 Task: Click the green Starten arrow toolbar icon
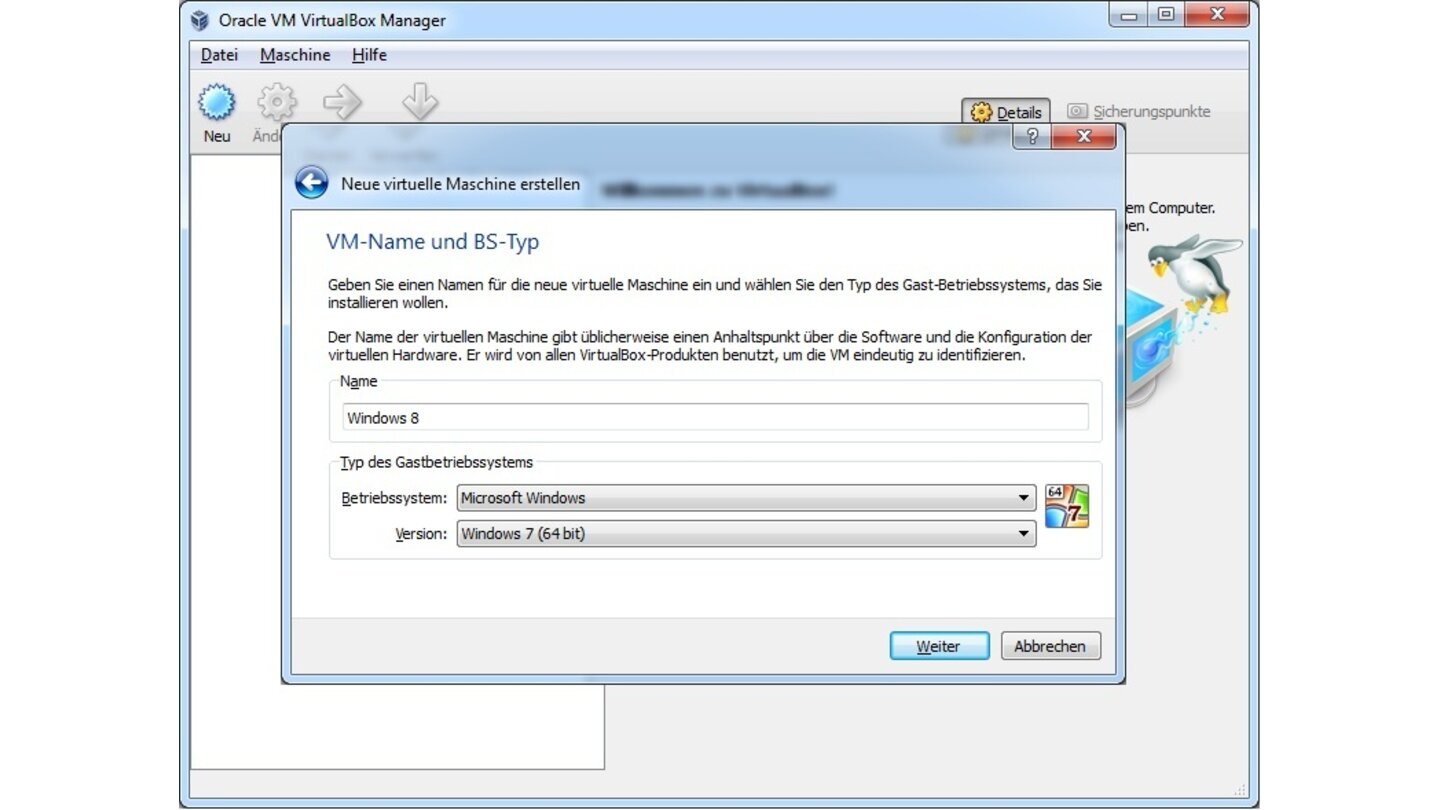click(343, 102)
